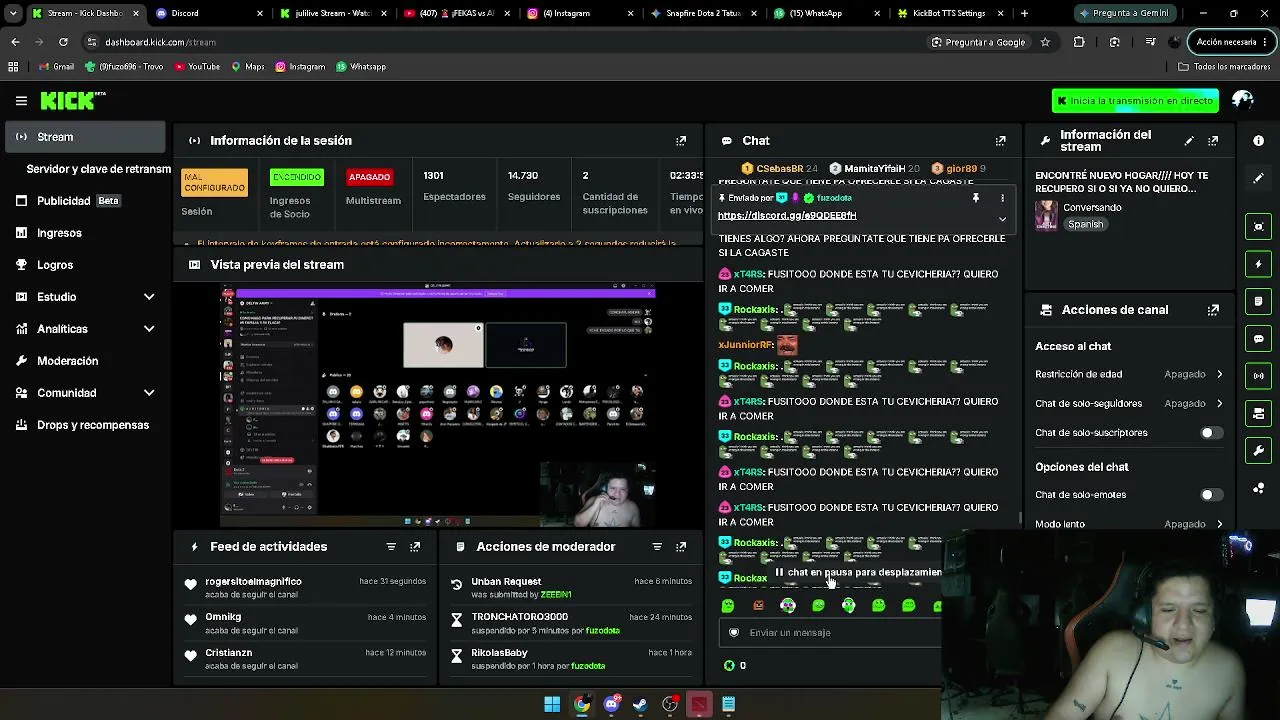Pop out the Información de la sesión panel
The height and width of the screenshot is (720, 1280).
click(x=681, y=141)
